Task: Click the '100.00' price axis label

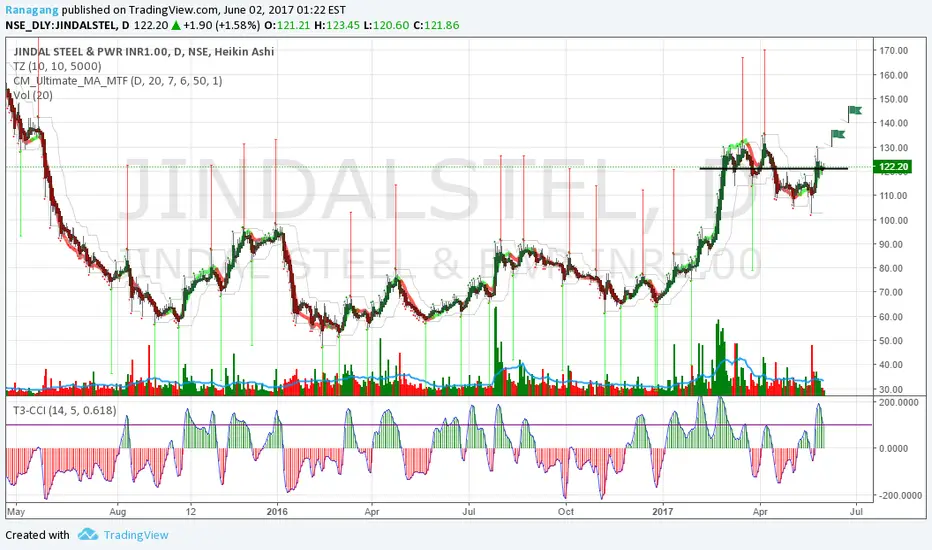Action: click(893, 220)
